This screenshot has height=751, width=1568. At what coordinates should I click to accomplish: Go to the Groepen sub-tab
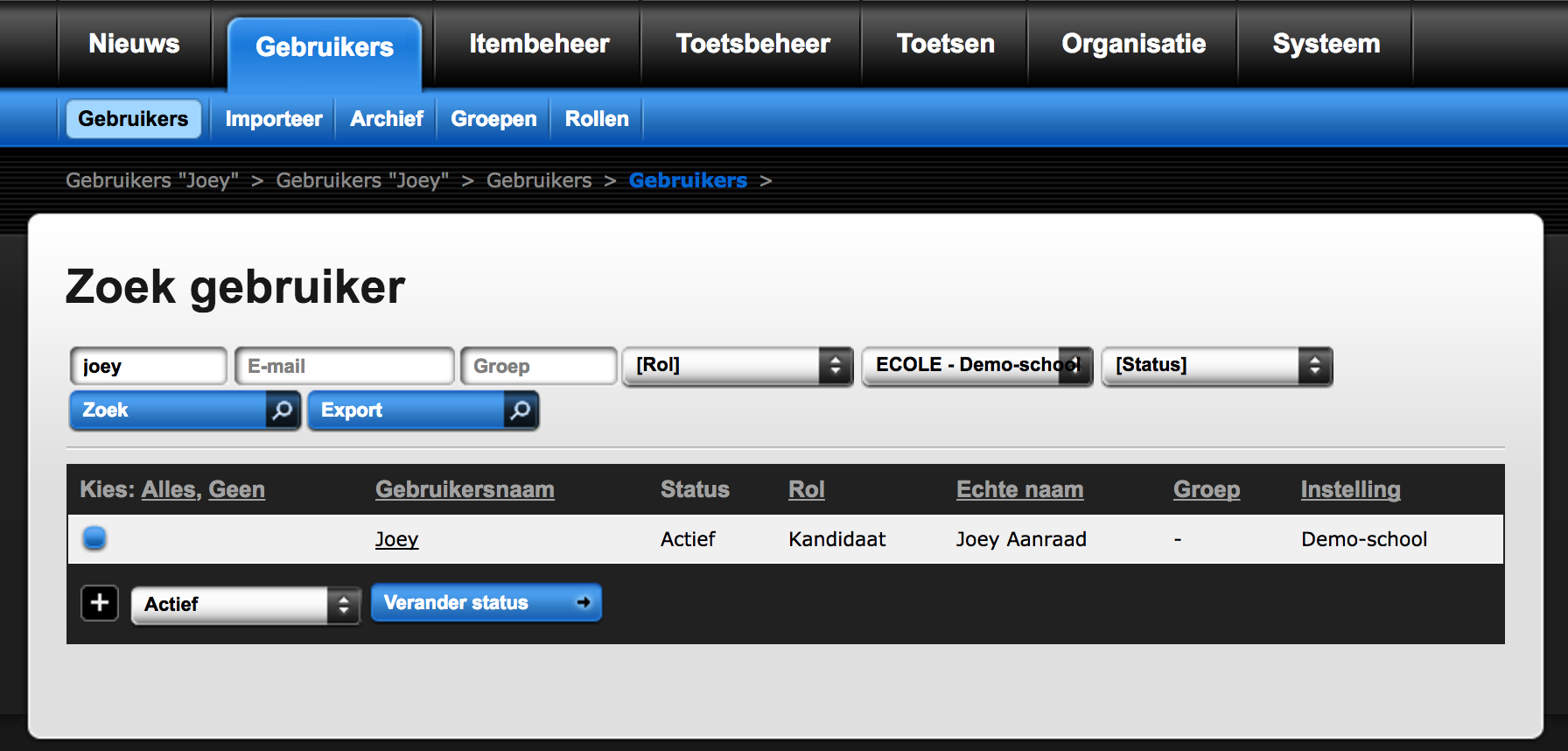coord(493,119)
